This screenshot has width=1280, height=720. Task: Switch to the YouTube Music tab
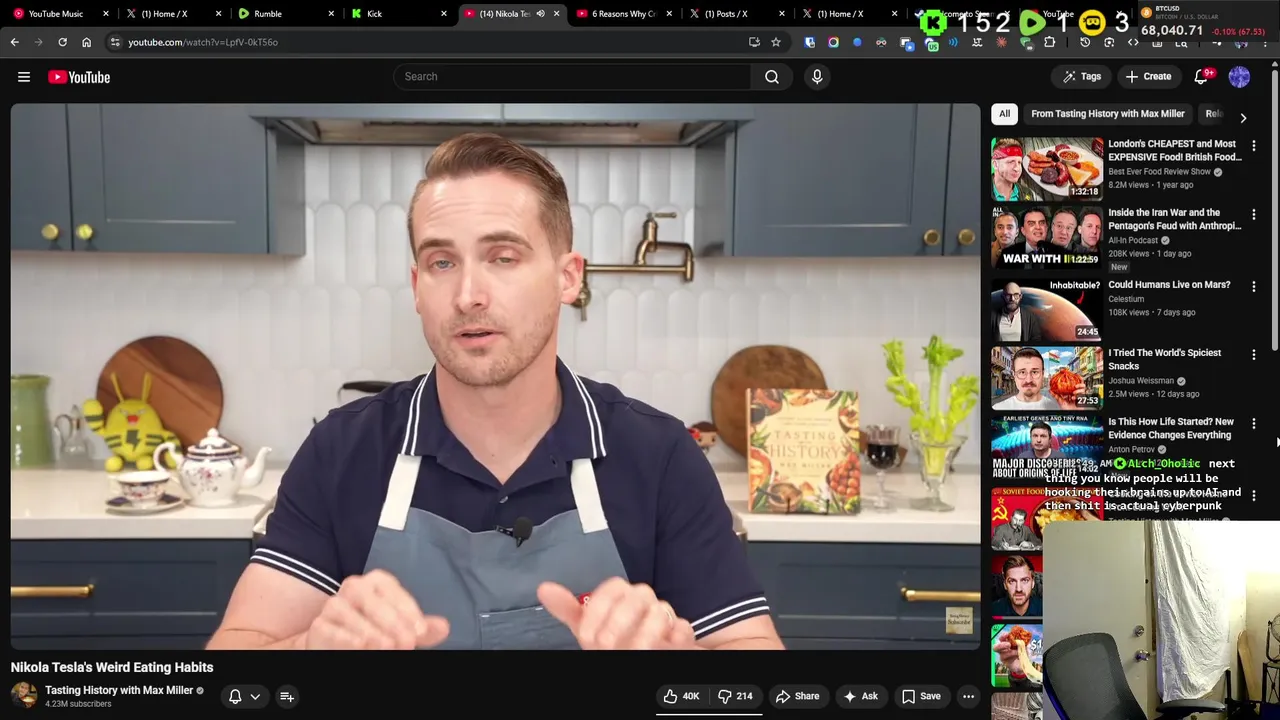click(x=55, y=14)
